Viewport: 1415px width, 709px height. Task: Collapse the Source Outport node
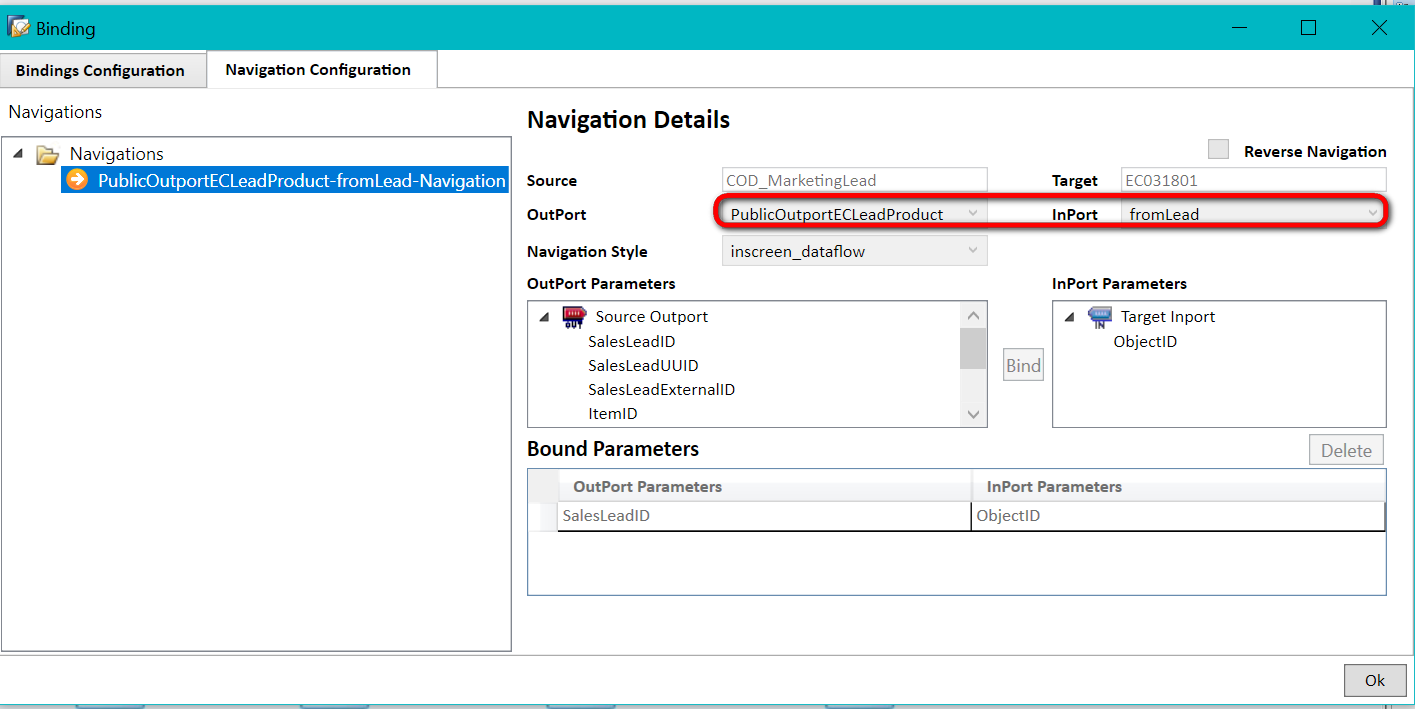click(x=544, y=317)
